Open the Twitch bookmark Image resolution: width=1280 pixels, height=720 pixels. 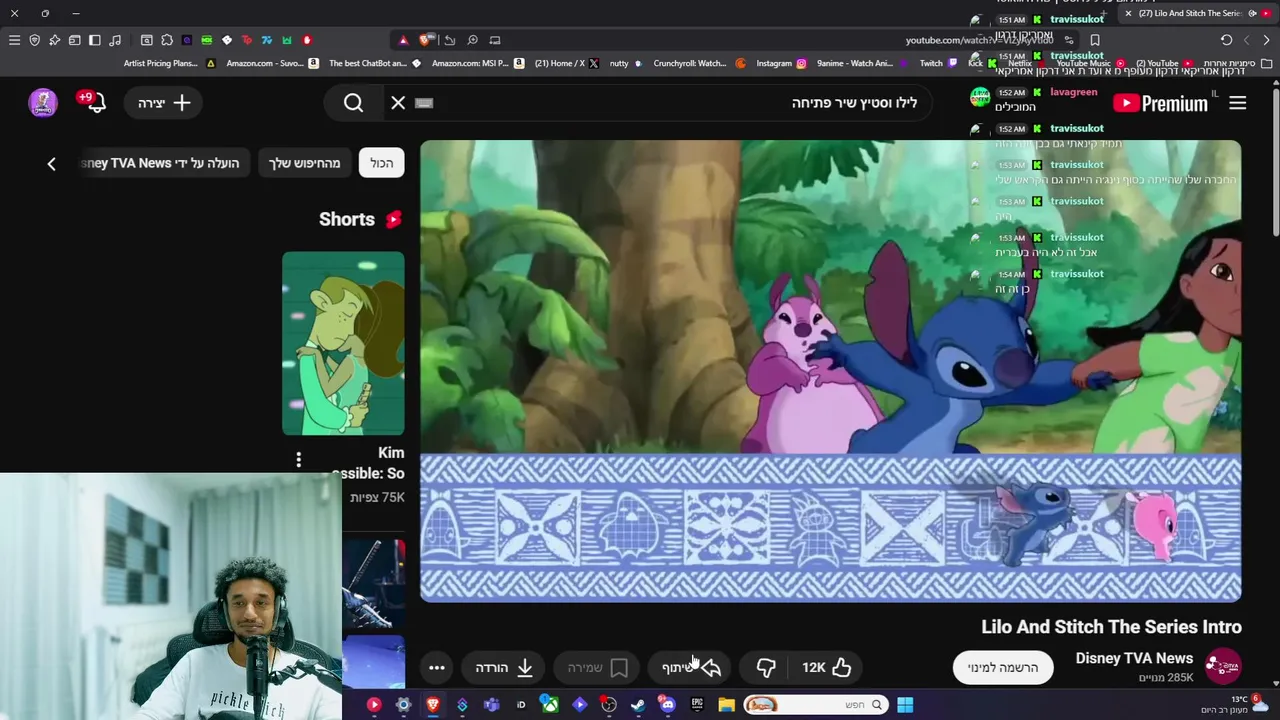[x=938, y=63]
